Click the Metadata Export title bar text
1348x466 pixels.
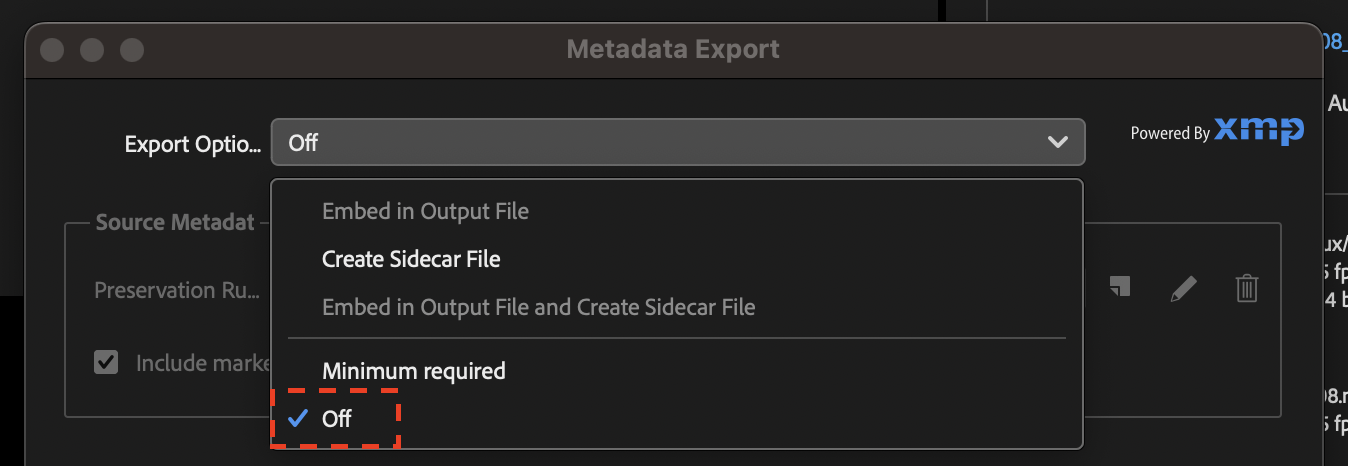673,48
